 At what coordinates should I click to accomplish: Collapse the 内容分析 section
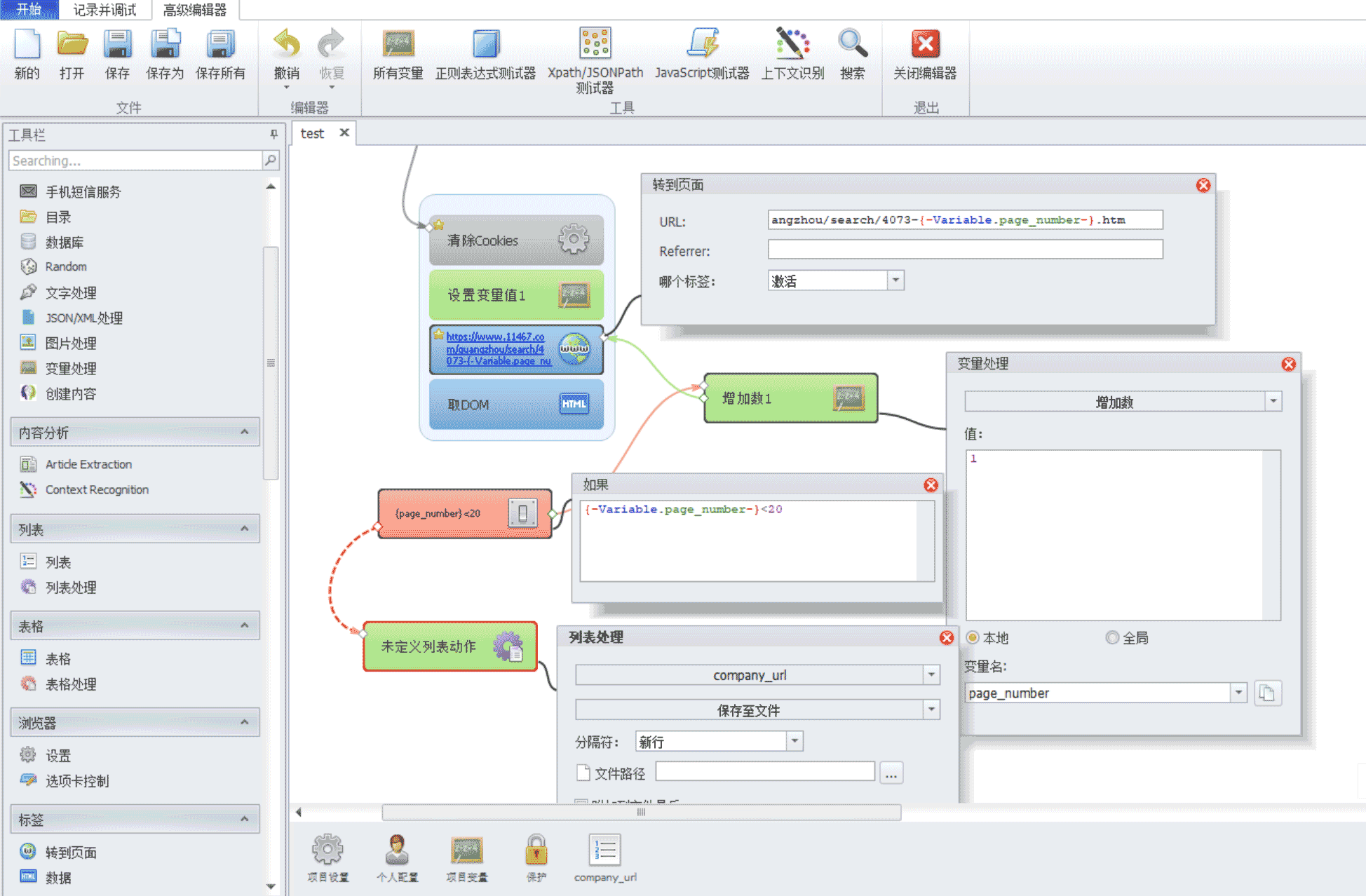244,432
